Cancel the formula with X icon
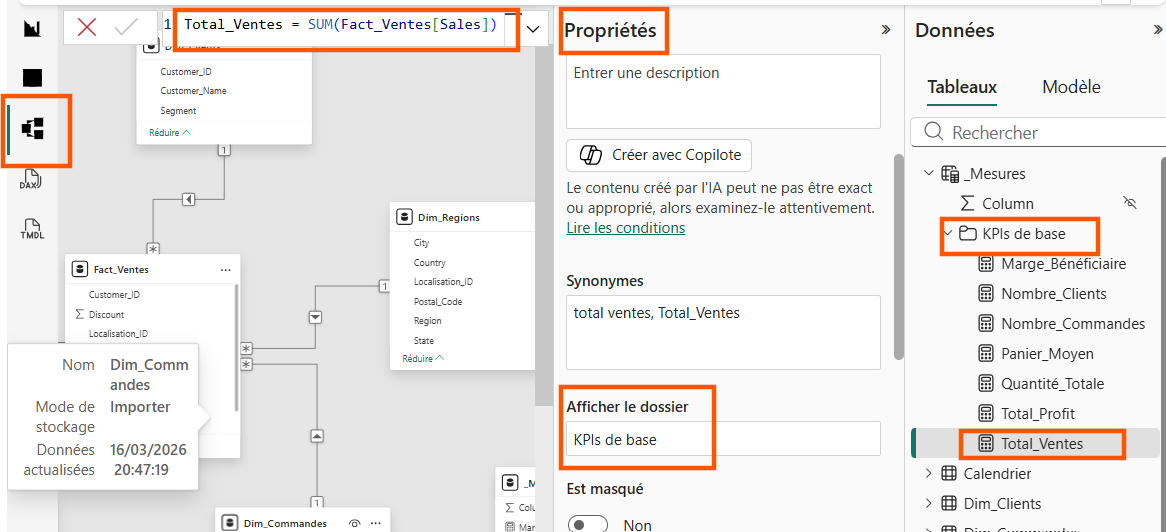Image resolution: width=1166 pixels, height=532 pixels. [x=87, y=28]
